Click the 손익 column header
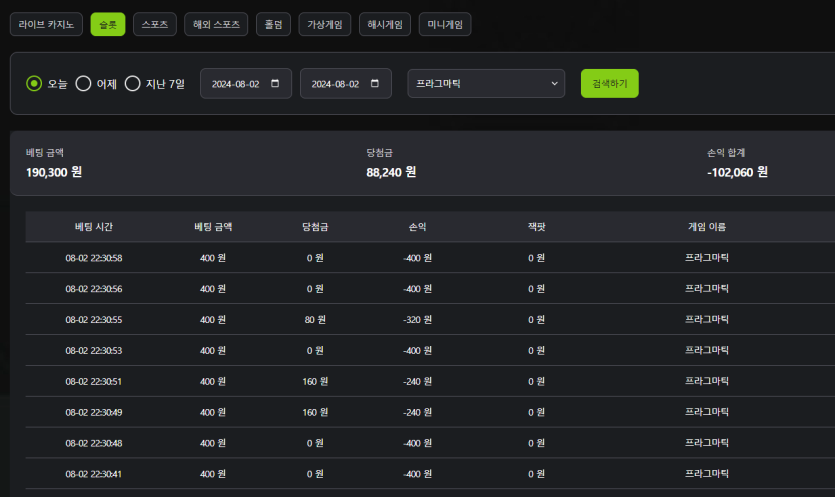The image size is (835, 497). click(417, 227)
